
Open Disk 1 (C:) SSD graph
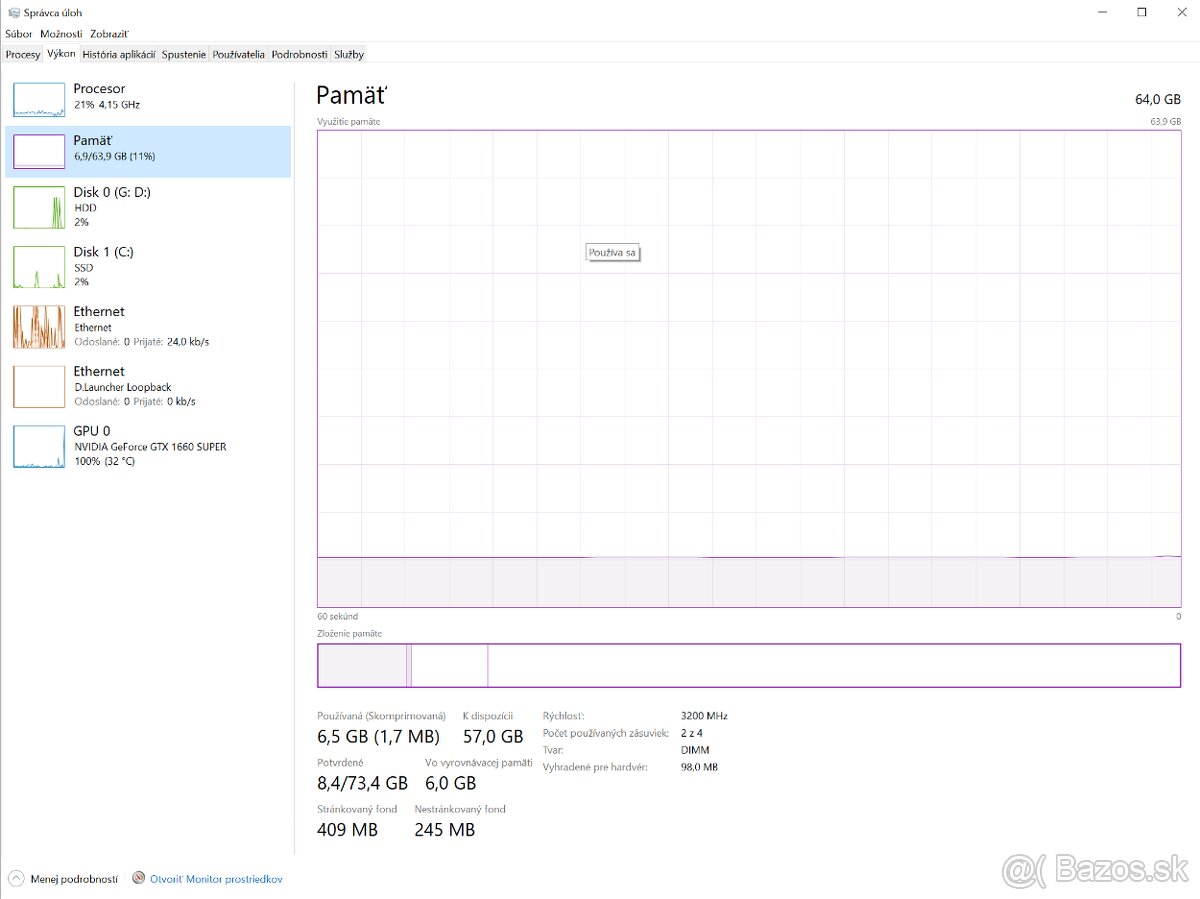coord(38,267)
